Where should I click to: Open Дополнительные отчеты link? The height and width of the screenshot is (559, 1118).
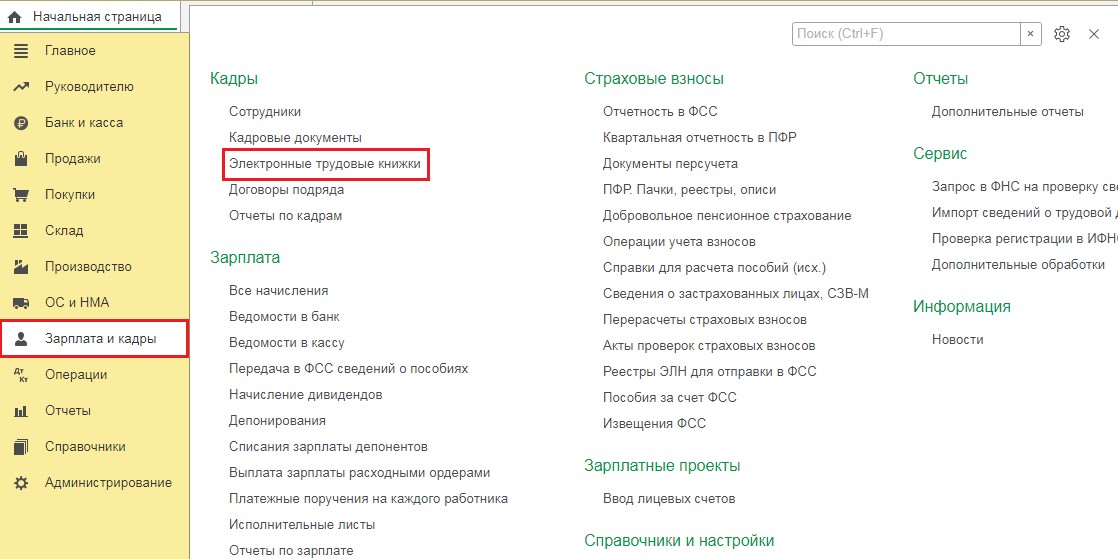1007,112
